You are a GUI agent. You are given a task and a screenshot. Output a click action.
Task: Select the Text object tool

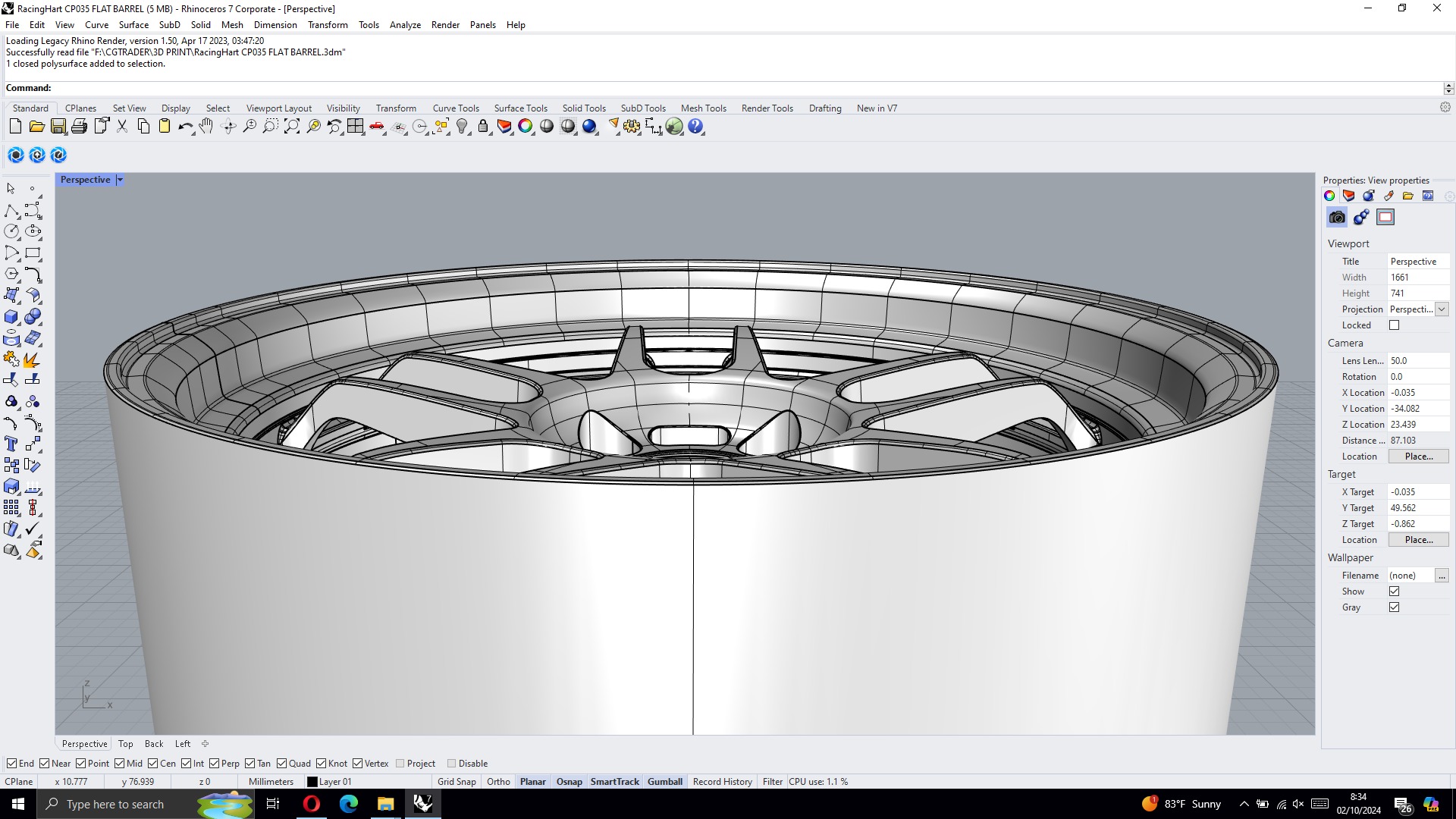11,444
